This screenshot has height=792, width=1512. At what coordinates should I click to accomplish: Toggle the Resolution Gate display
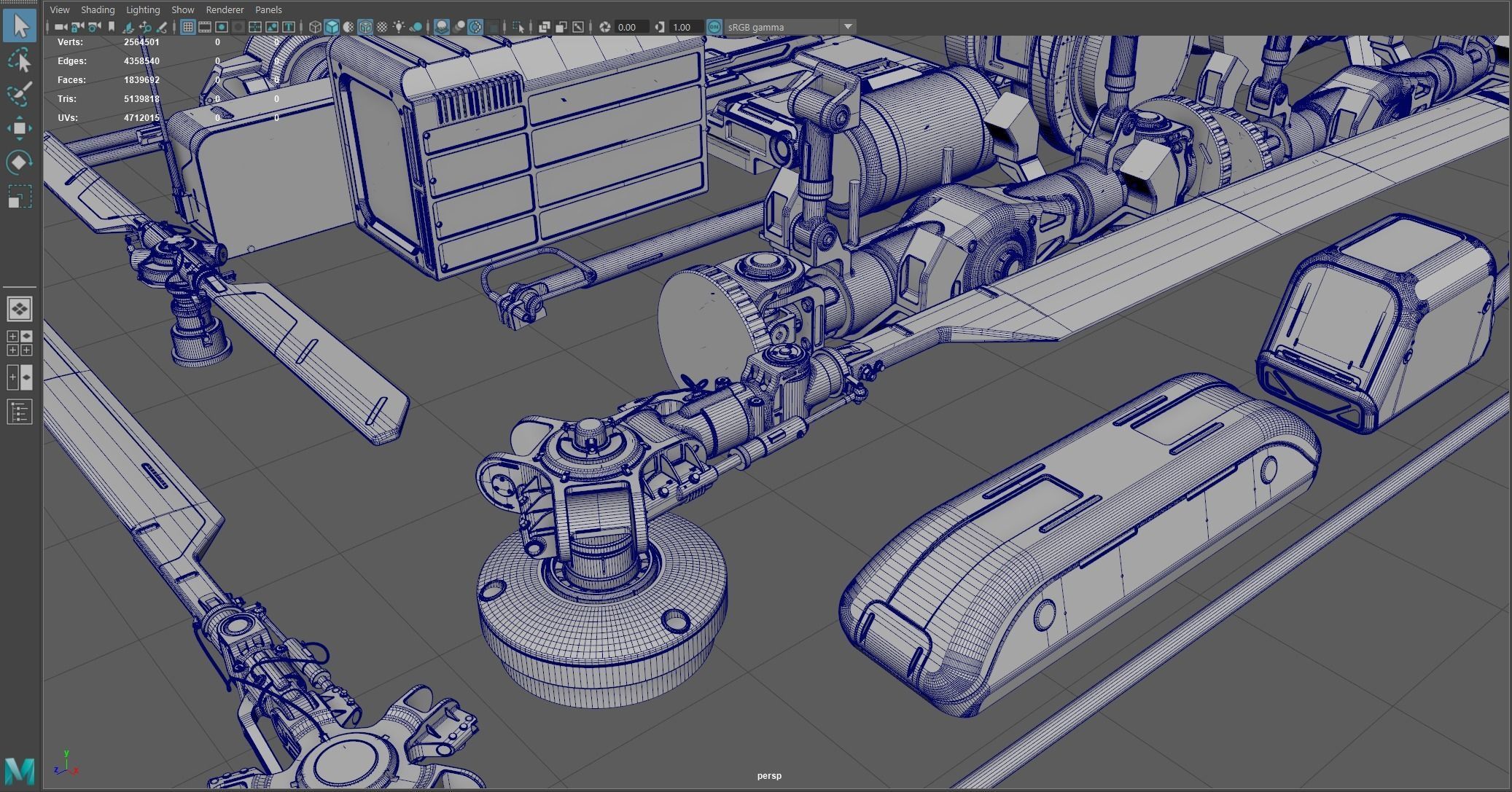(221, 27)
